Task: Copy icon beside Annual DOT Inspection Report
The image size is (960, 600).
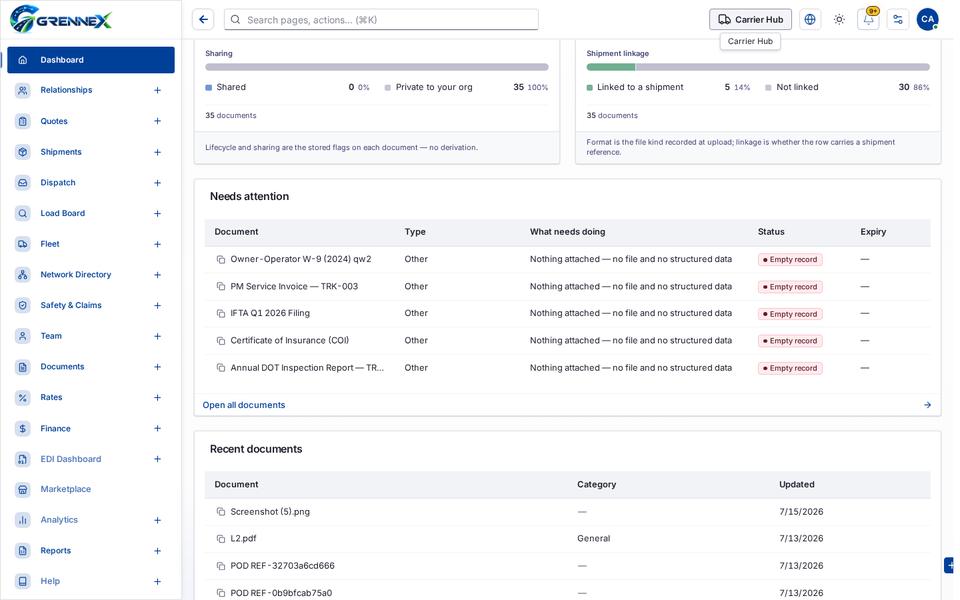Action: point(221,368)
